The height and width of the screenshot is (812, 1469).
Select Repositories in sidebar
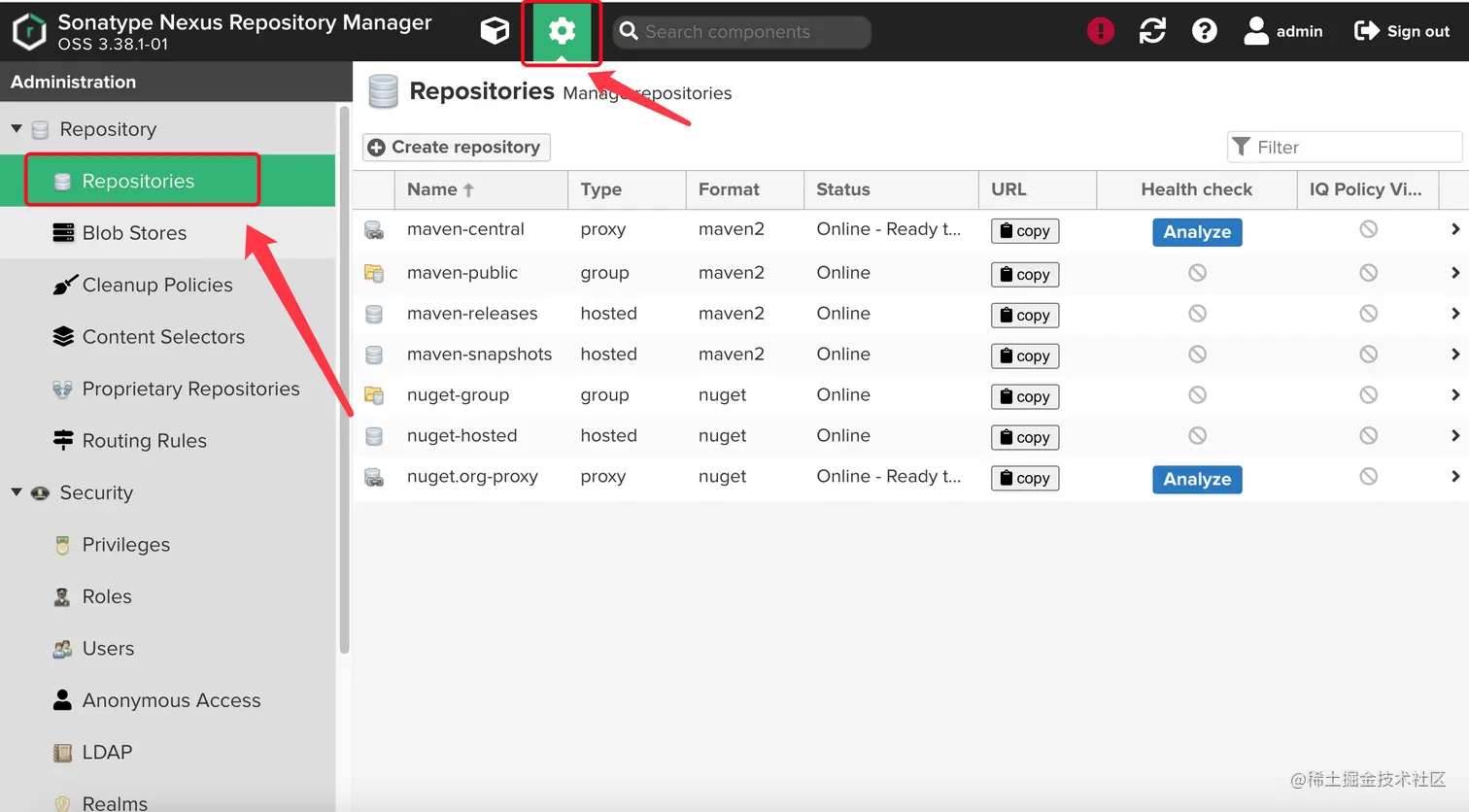point(167,181)
